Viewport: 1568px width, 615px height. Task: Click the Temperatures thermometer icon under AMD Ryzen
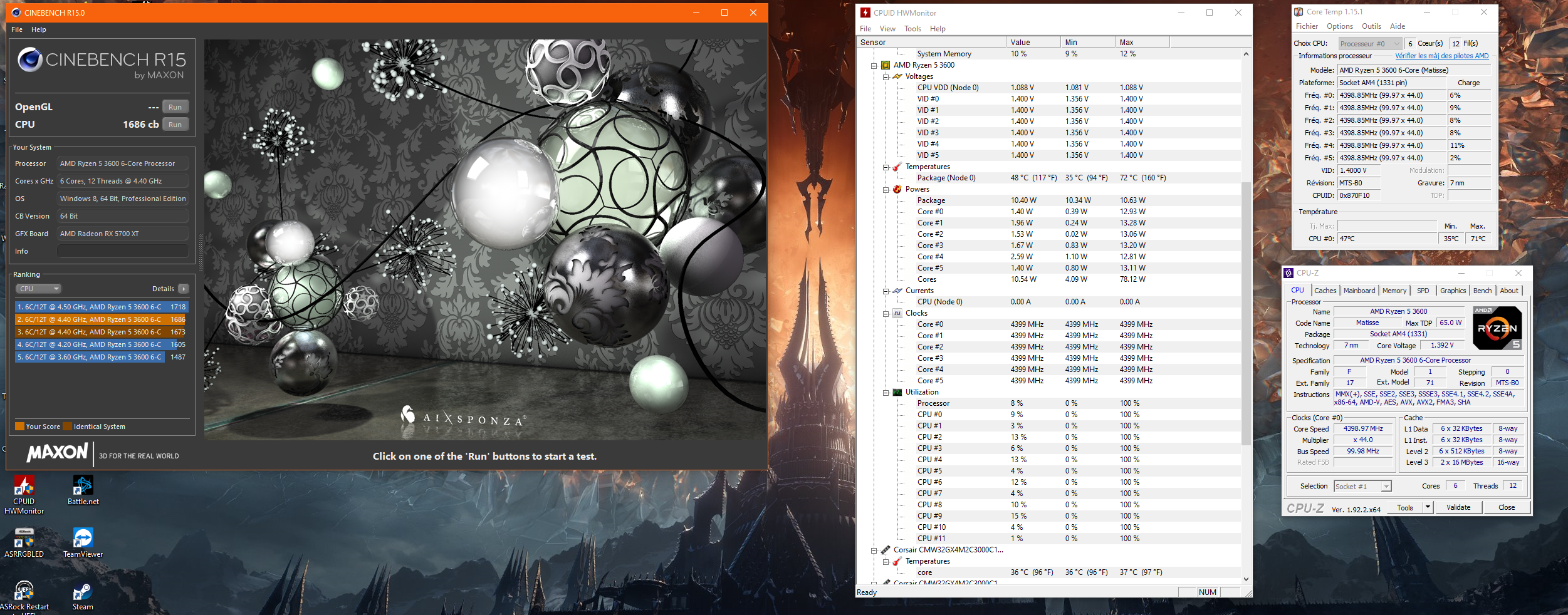[897, 167]
